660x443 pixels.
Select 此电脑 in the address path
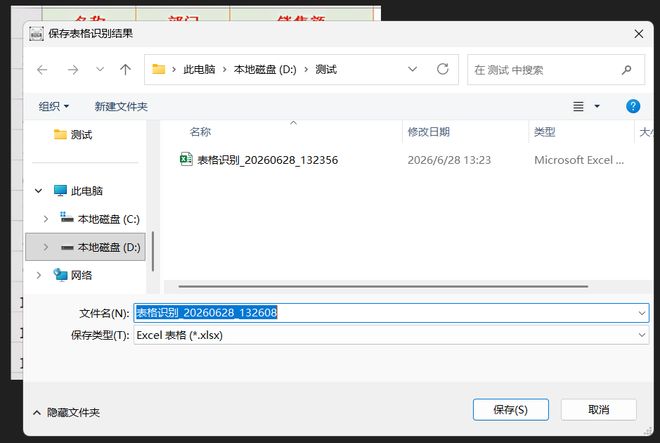coord(199,69)
